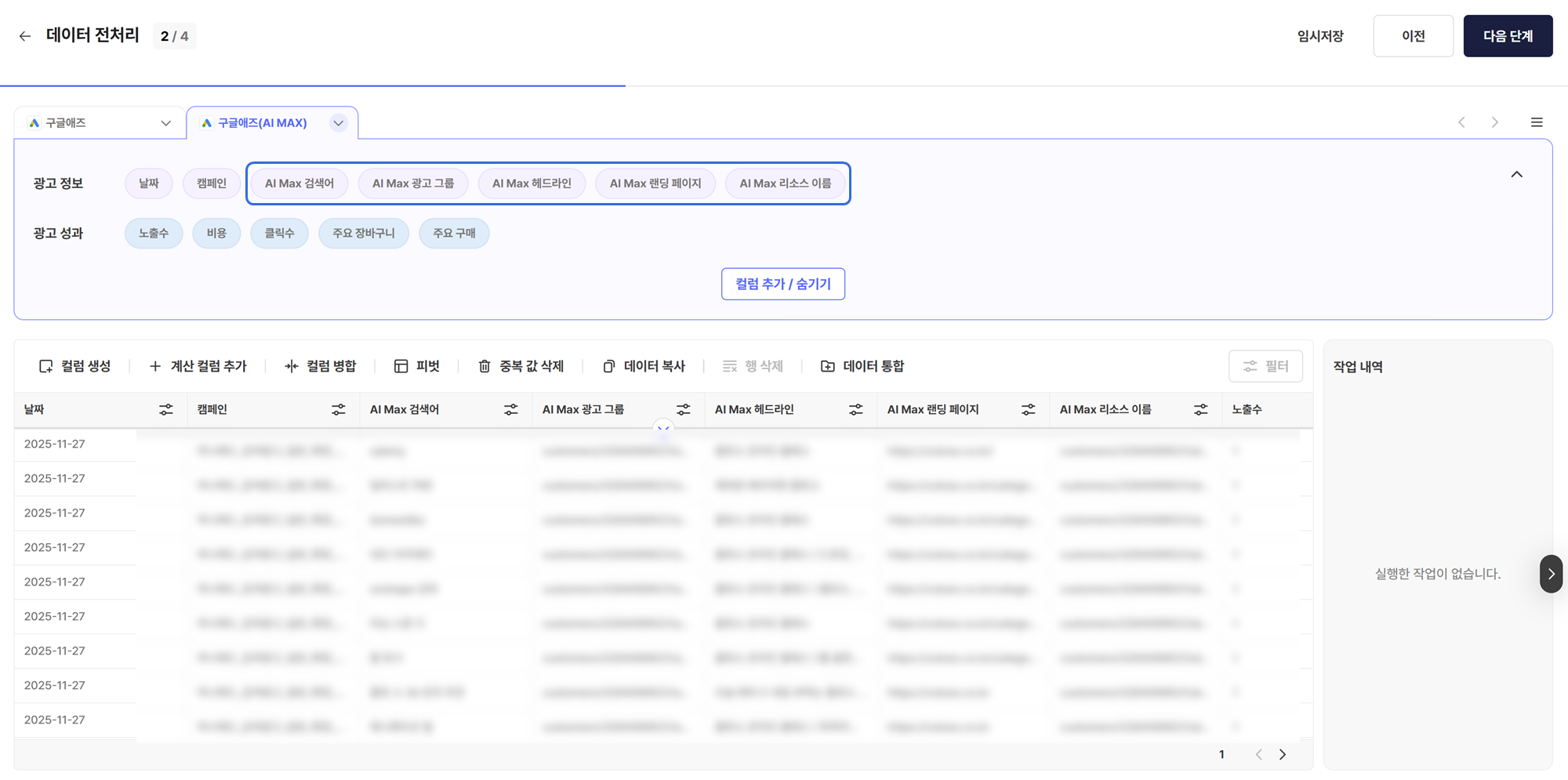Image resolution: width=1568 pixels, height=780 pixels.
Task: Expand dropdown arrow on 구글애즈 tab
Action: click(x=166, y=123)
